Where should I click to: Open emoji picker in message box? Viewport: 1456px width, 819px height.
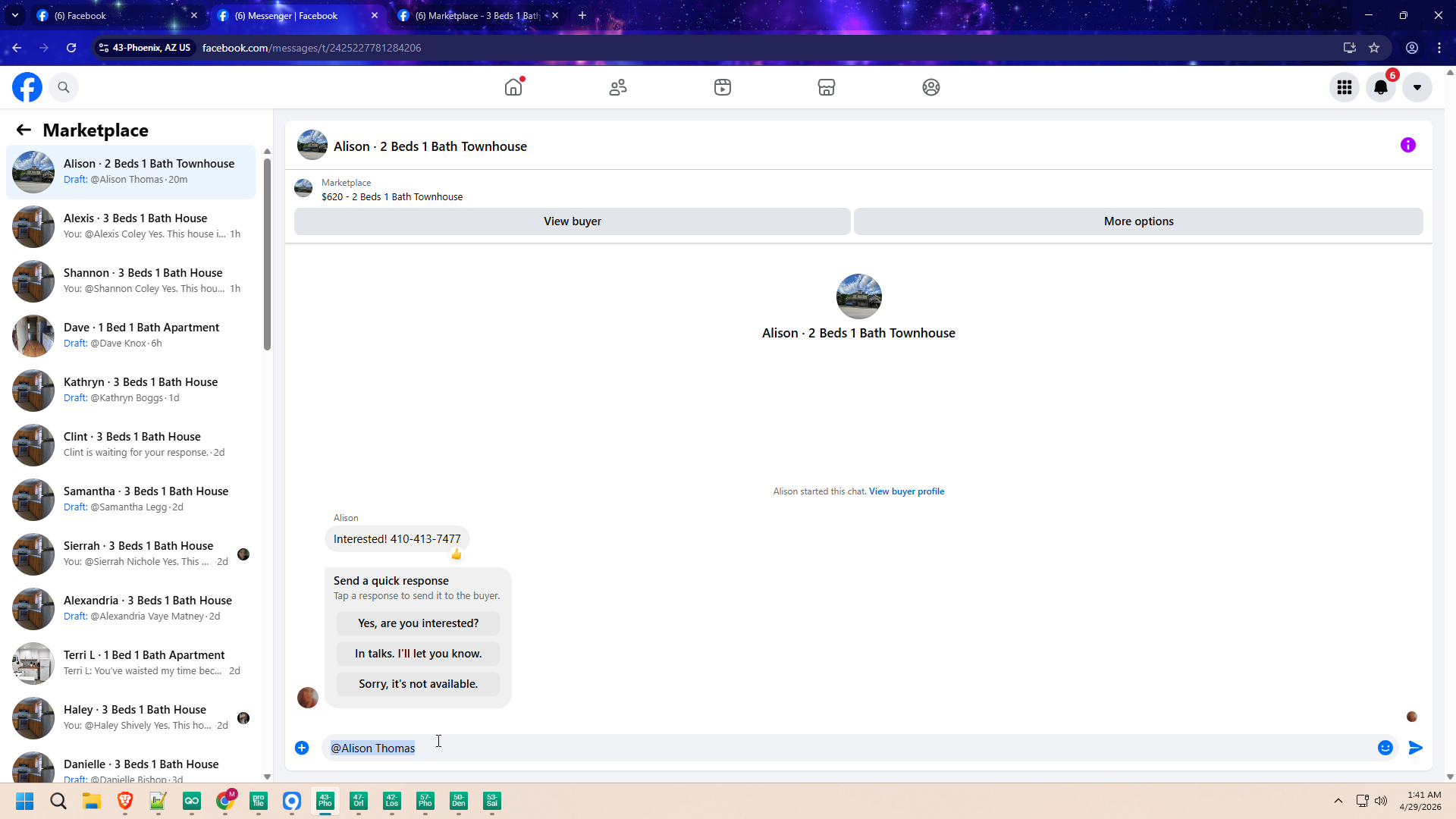pyautogui.click(x=1385, y=748)
